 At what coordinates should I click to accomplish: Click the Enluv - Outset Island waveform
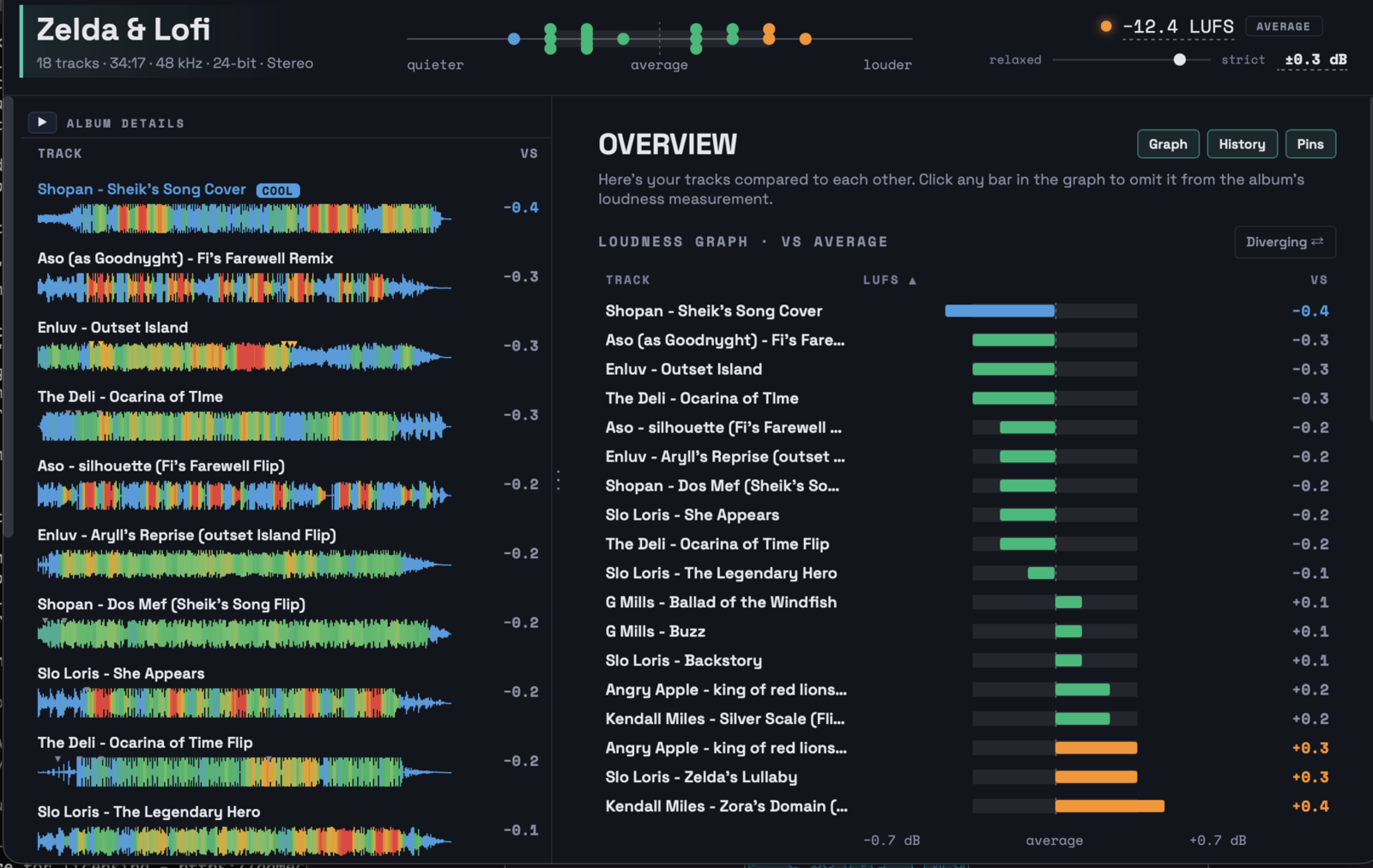[x=244, y=357]
